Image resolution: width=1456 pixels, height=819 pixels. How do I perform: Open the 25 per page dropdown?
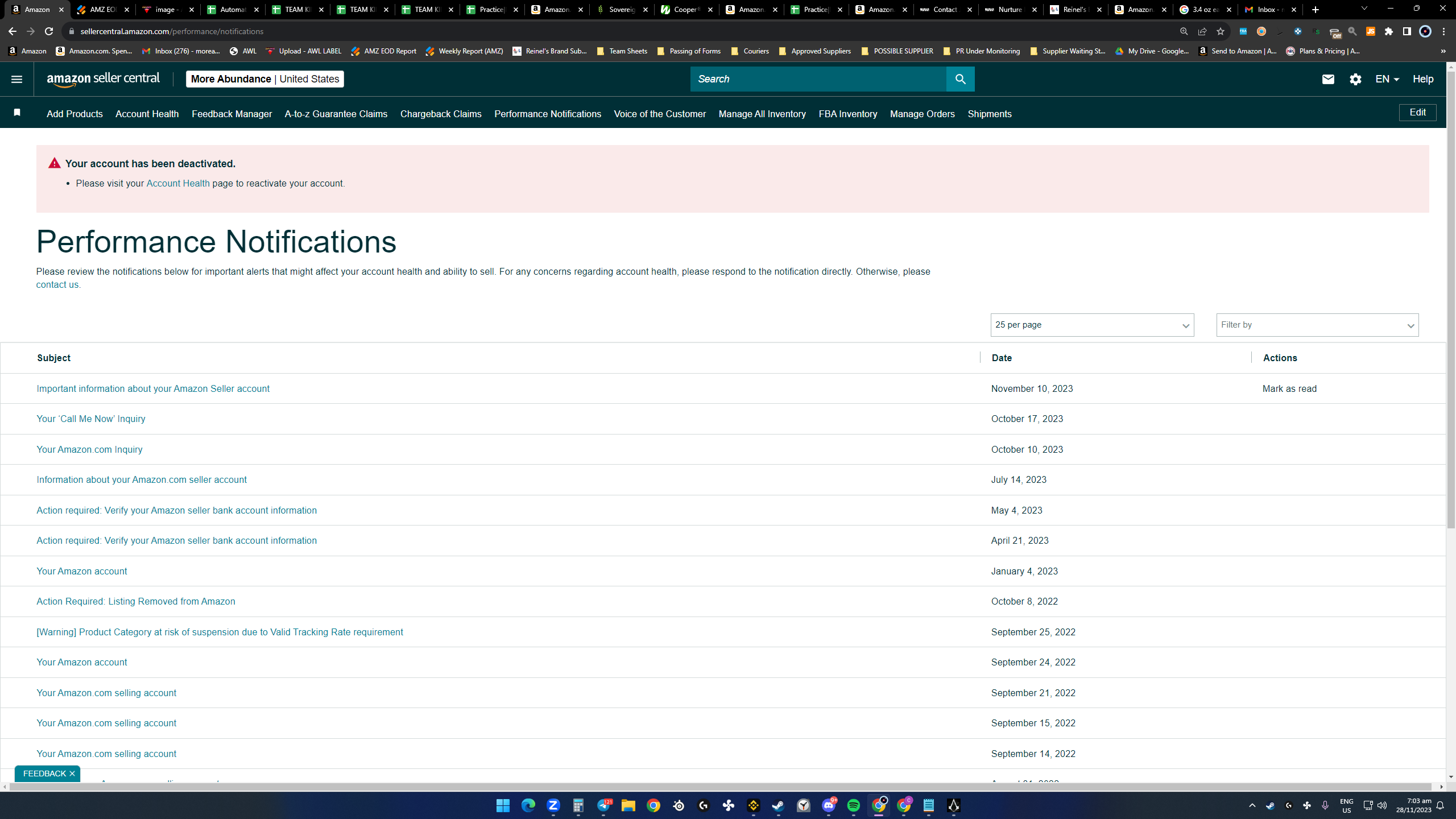1092,325
